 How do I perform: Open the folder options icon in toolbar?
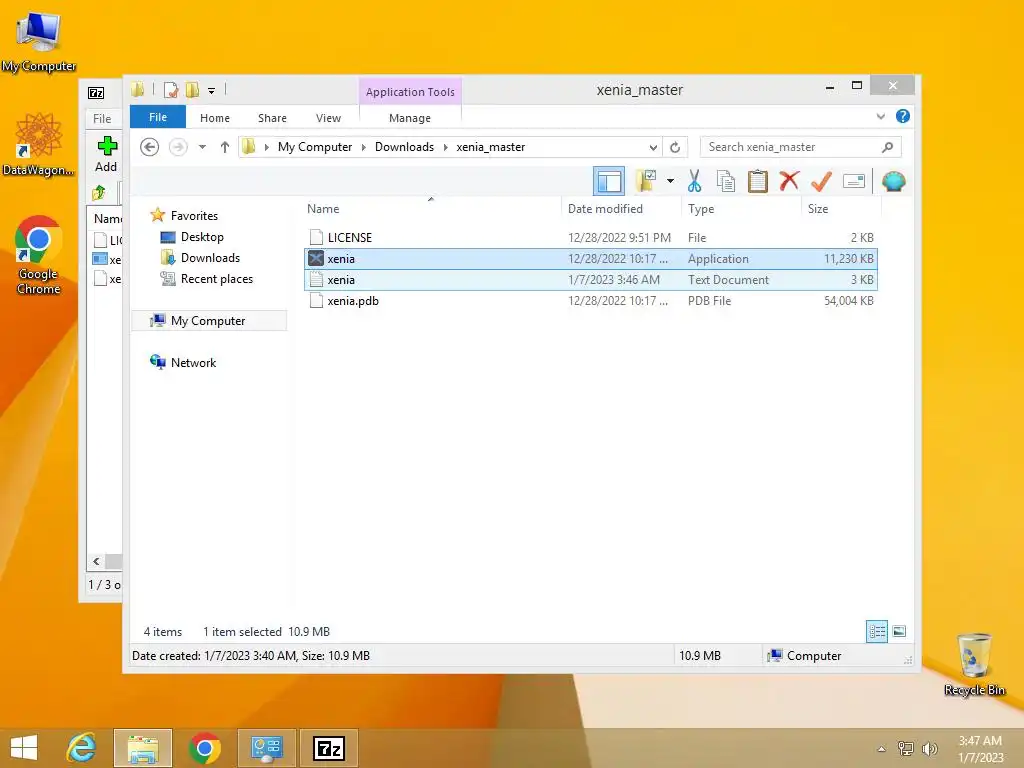click(646, 181)
